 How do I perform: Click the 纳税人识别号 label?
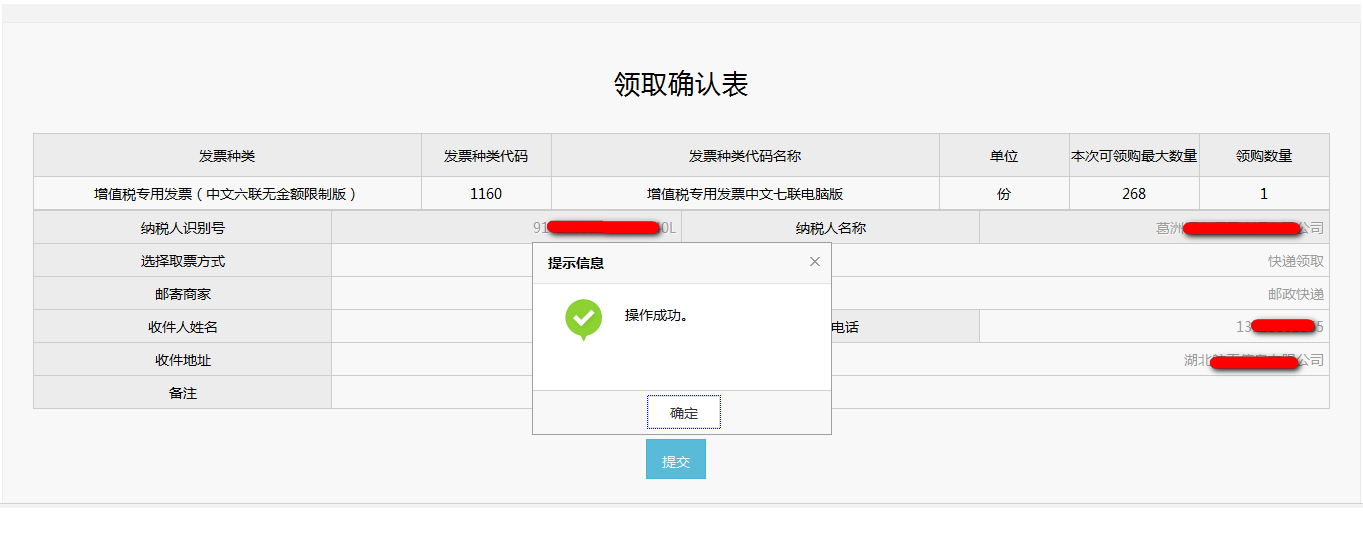183,228
